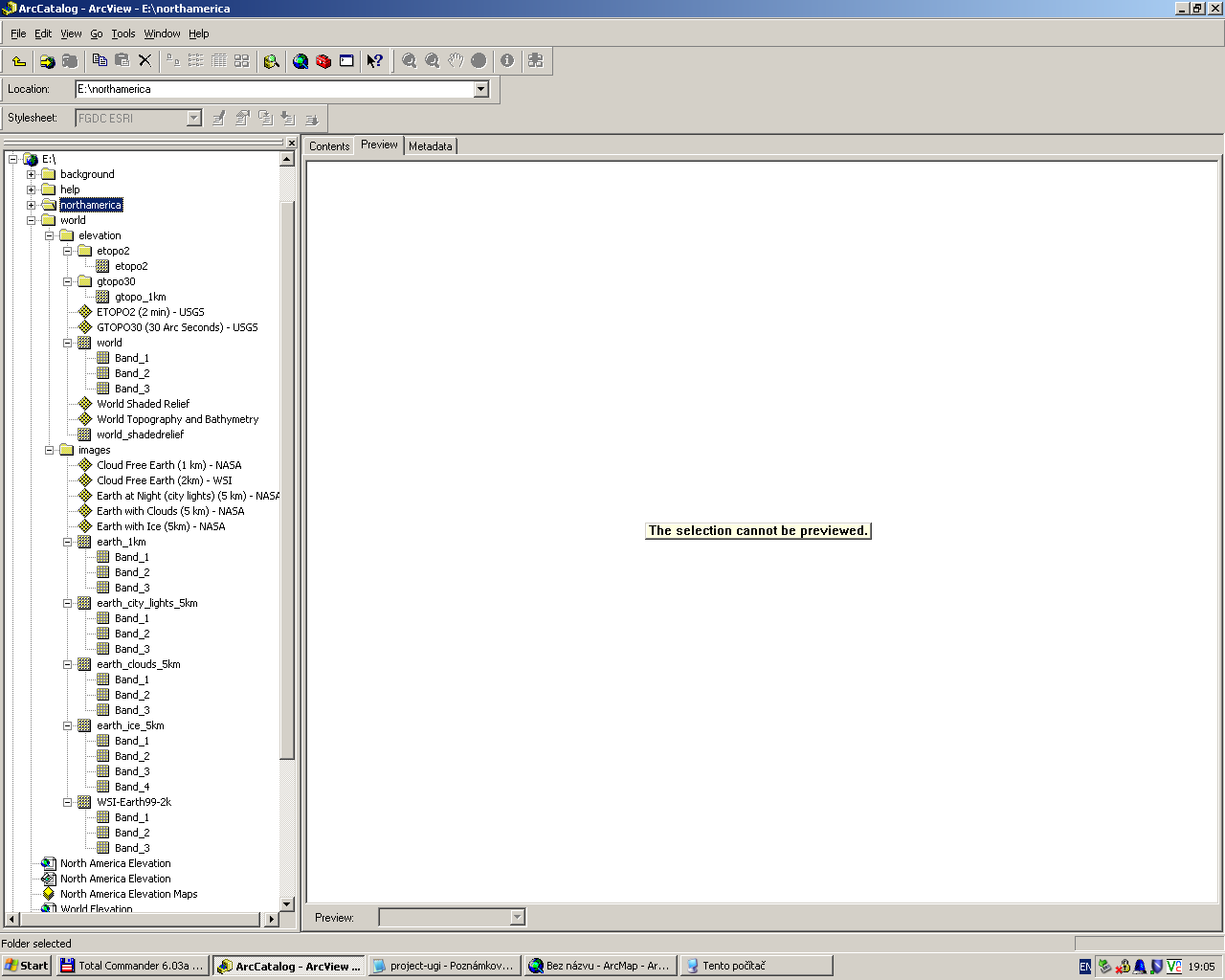
Task: Select the Identify tool
Action: tap(507, 61)
